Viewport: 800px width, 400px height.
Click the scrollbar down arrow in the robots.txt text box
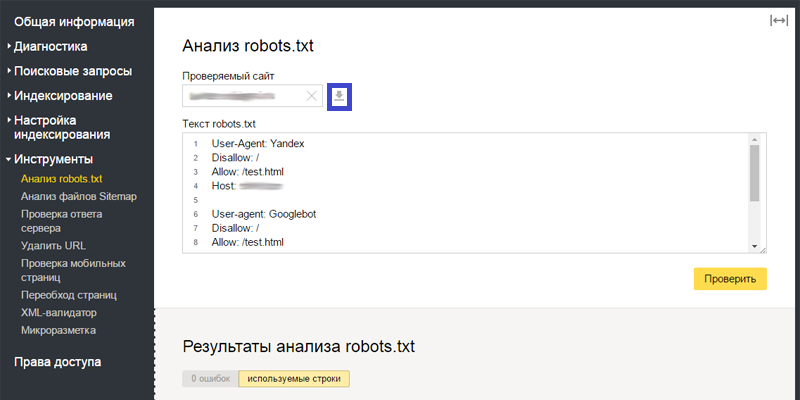tap(755, 246)
